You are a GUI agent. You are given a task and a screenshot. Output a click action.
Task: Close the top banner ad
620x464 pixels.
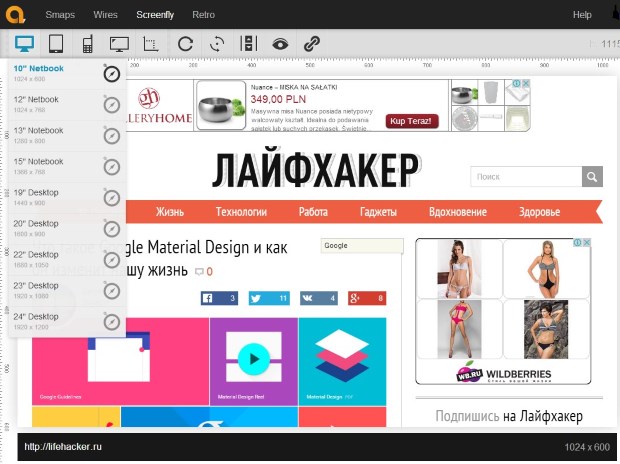coord(526,83)
